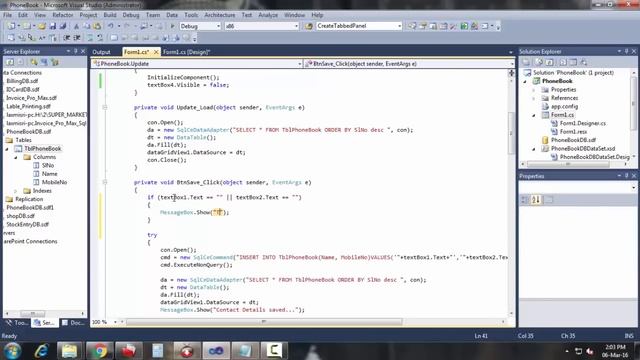Comment out selected lines icon
The height and width of the screenshot is (360, 640).
(x=90, y=38)
